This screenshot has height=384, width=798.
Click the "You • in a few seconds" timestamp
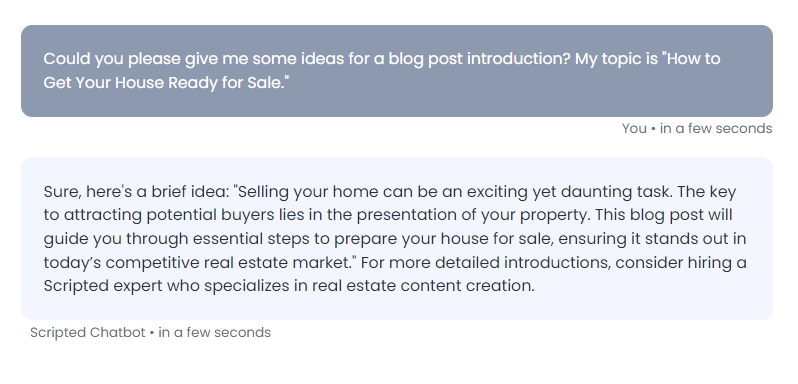[x=697, y=129]
